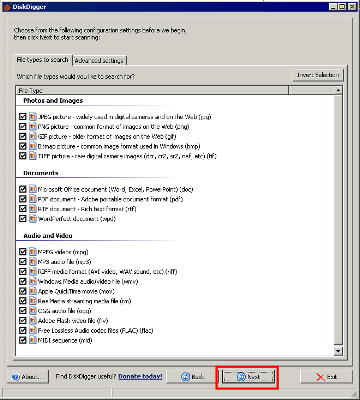Toggle the RTF document checkbox

(22, 208)
